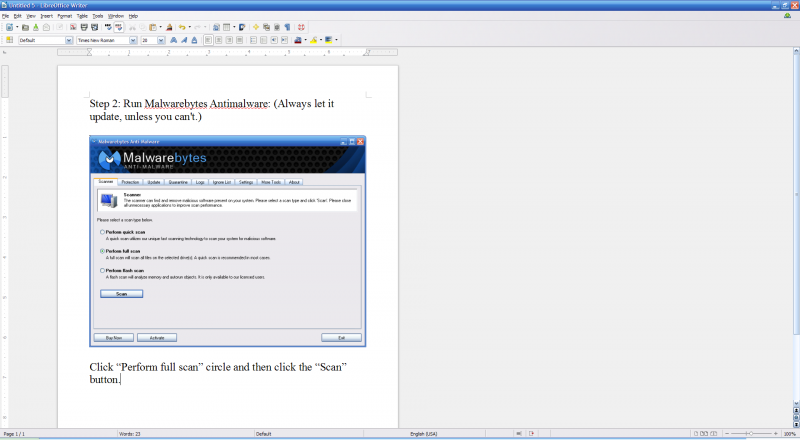Click the Scan button in Malwarebytes image
This screenshot has height=440, width=800.
coord(122,294)
